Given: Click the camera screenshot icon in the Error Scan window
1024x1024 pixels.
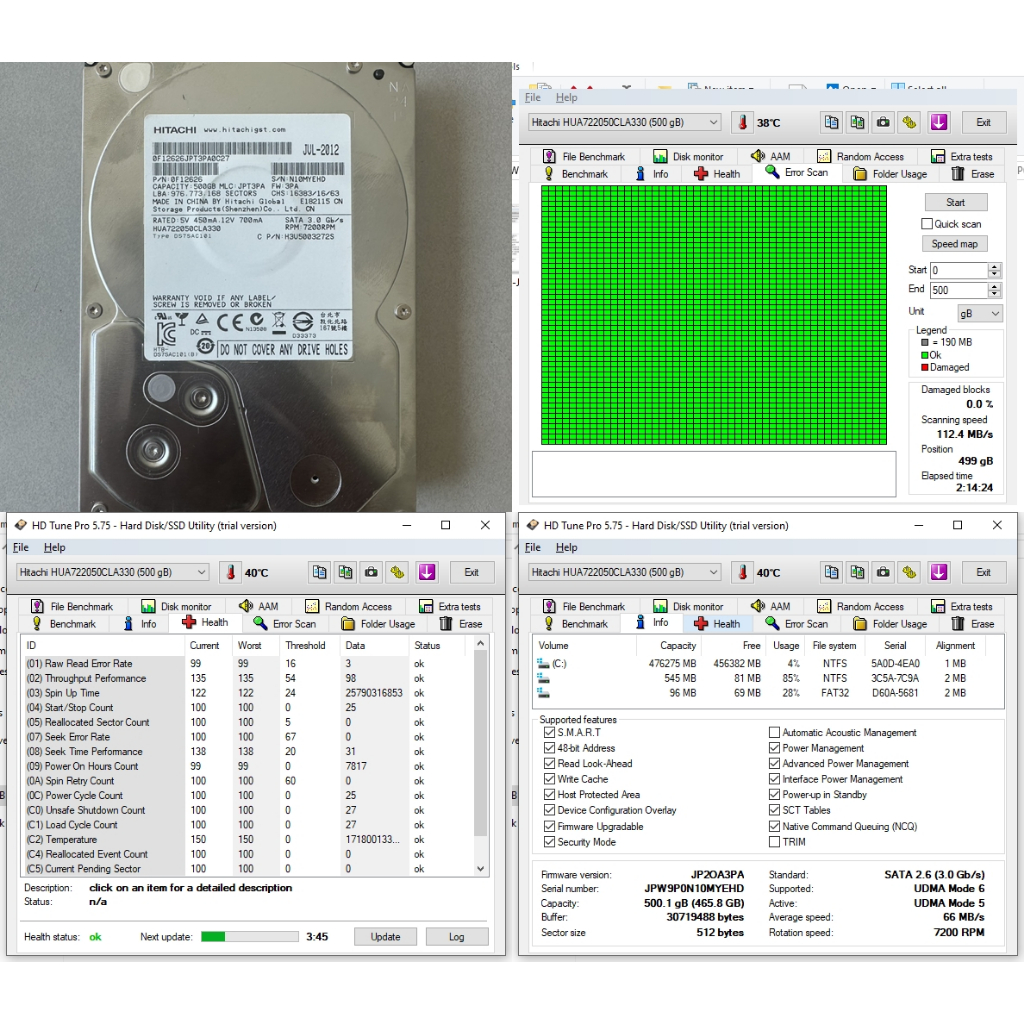Looking at the screenshot, I should pos(883,122).
